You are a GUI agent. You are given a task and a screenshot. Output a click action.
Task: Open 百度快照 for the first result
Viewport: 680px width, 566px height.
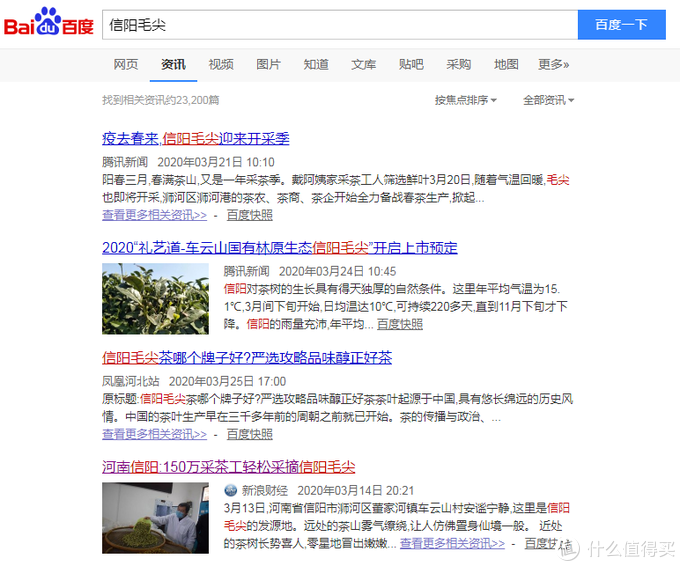[x=250, y=215]
